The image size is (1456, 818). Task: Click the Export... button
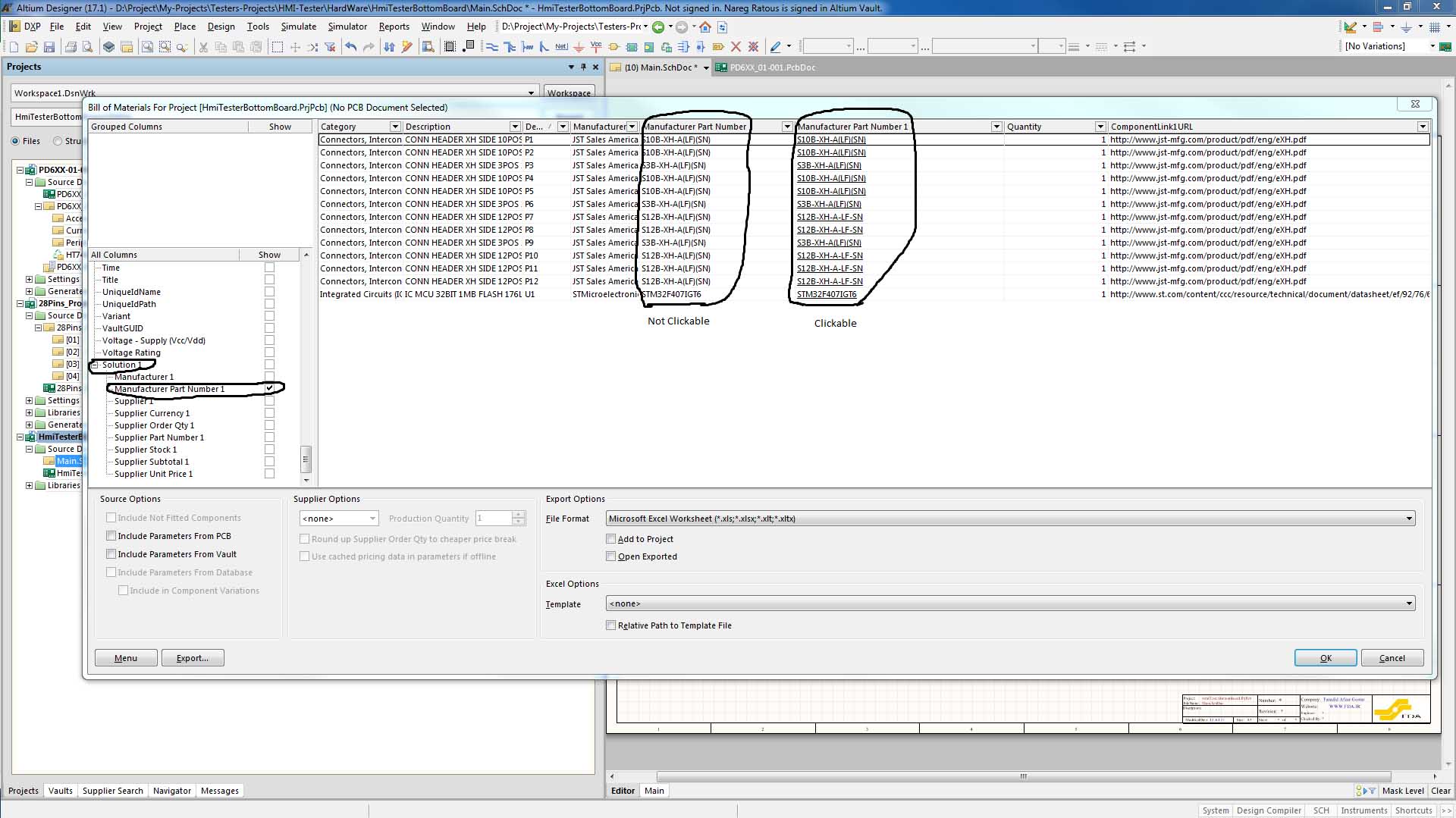point(192,658)
